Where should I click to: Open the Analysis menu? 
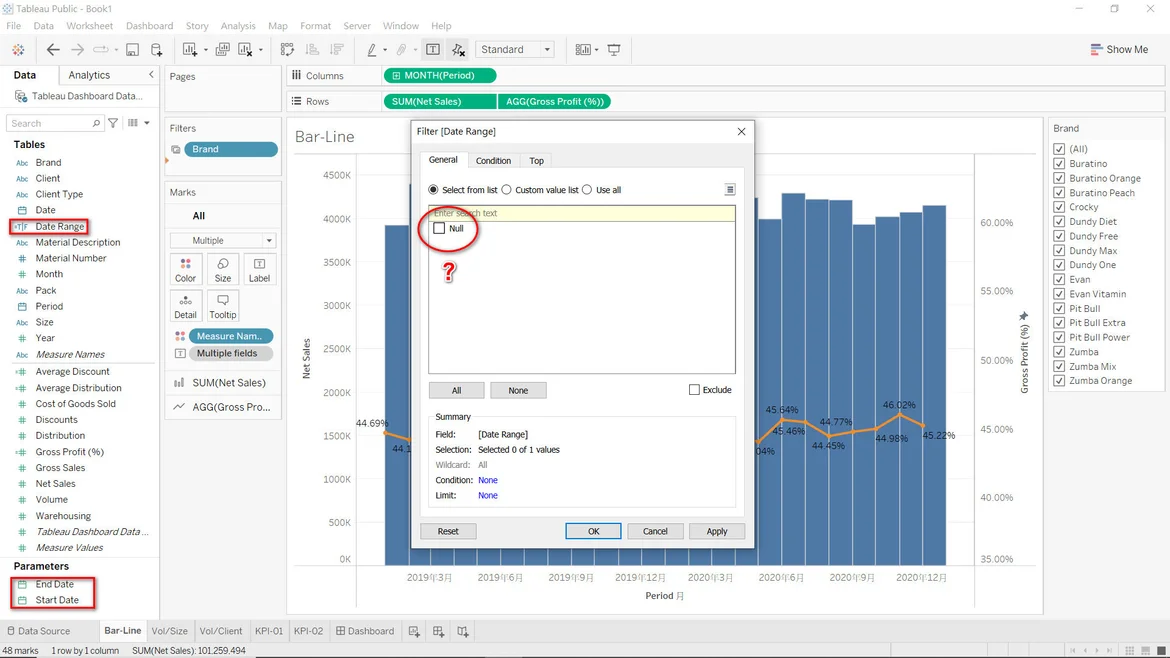point(238,26)
